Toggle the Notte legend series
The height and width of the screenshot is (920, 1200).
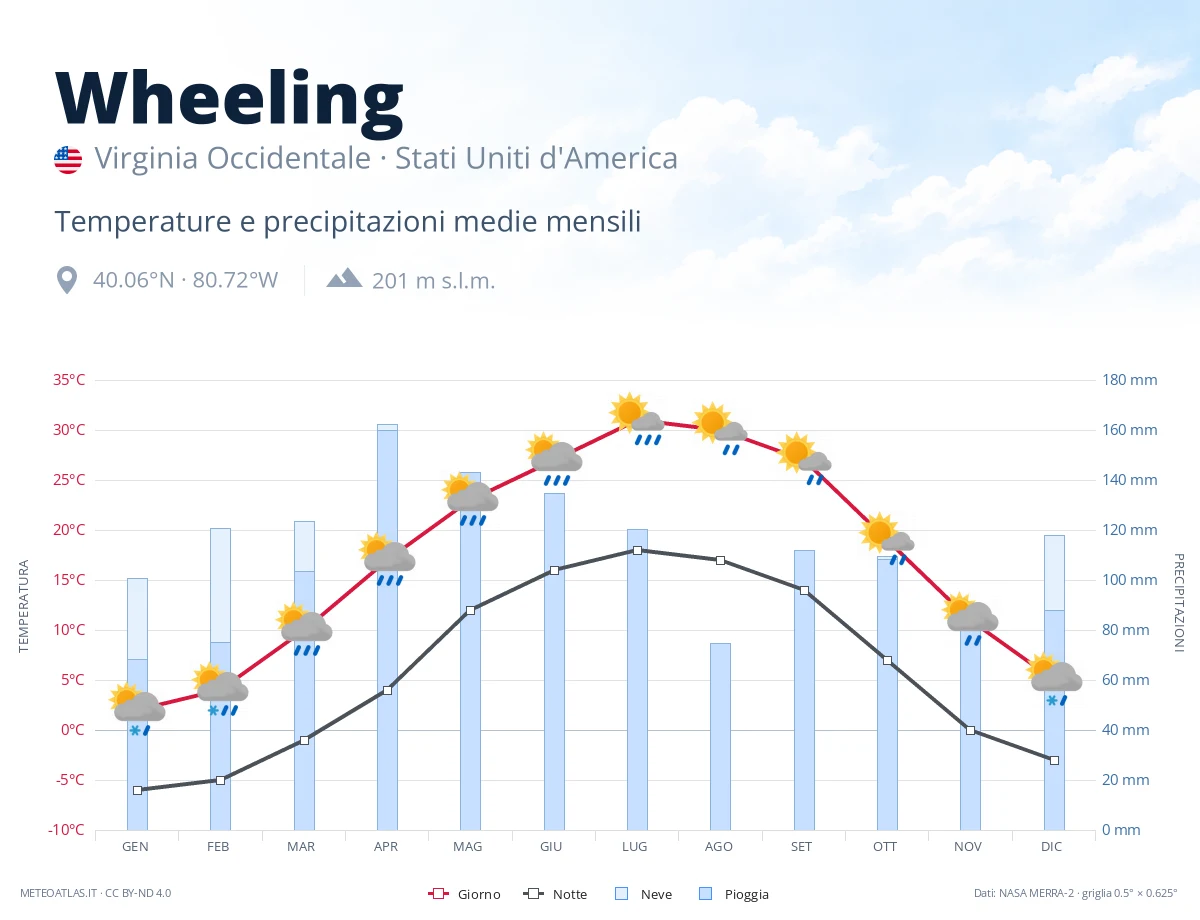click(555, 894)
